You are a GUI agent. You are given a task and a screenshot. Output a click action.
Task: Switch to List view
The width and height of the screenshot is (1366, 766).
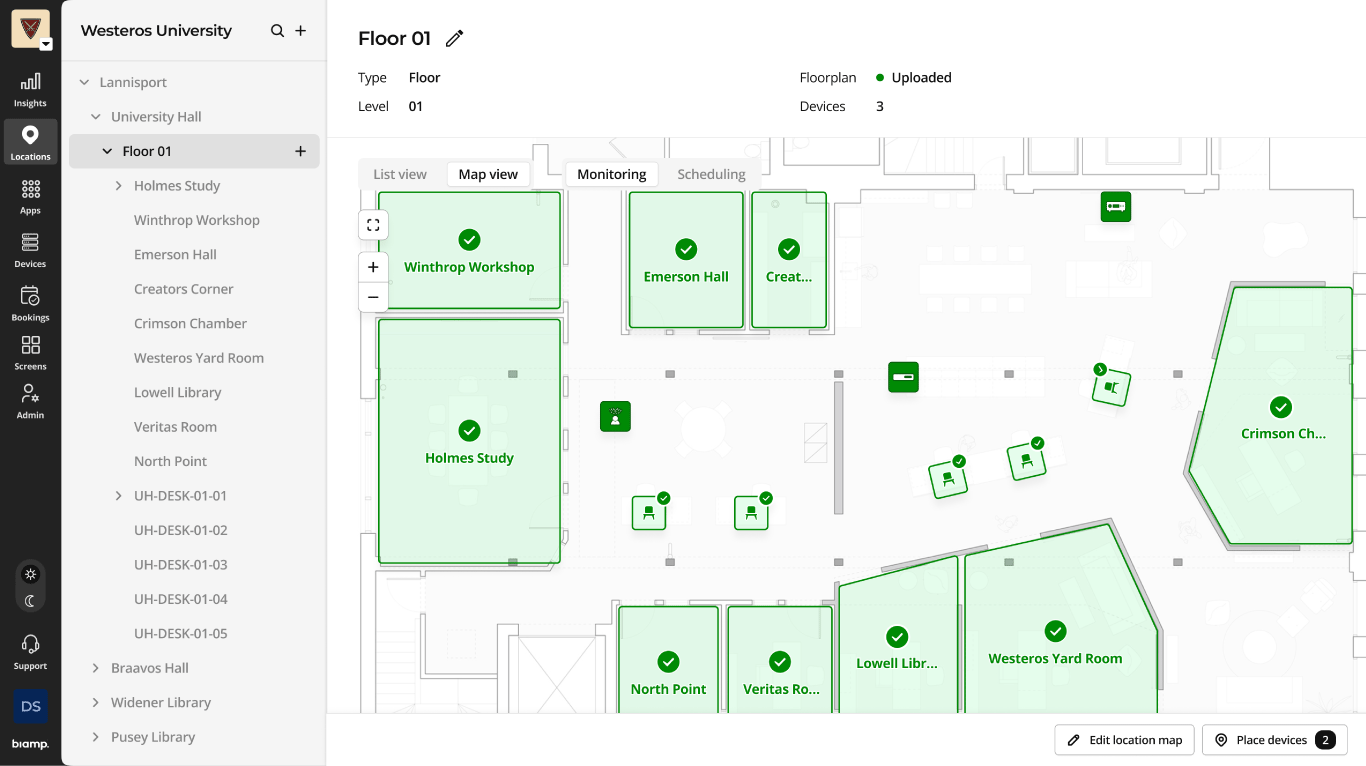(x=402, y=173)
